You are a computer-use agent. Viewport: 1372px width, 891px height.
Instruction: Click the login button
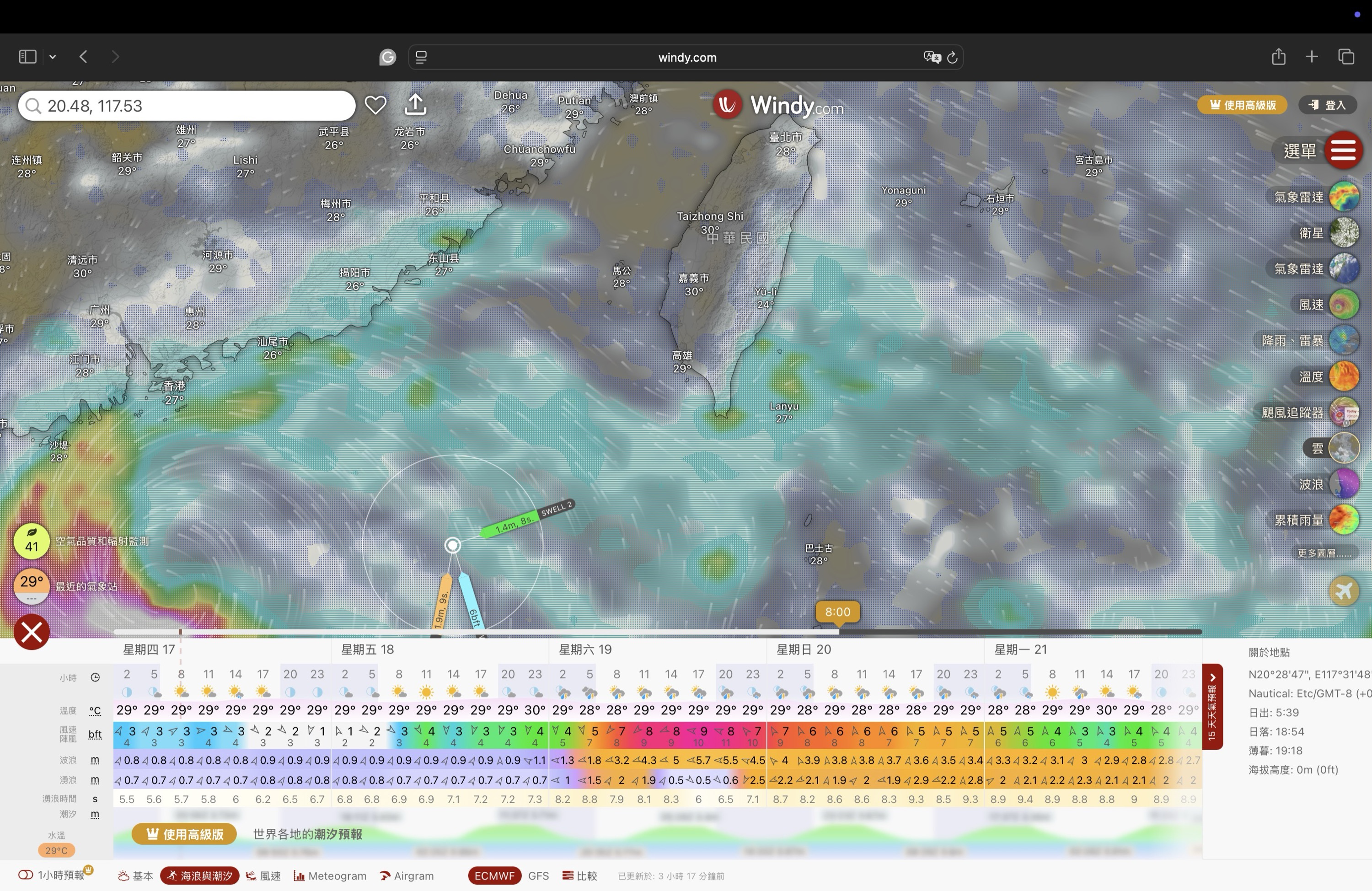click(x=1328, y=105)
